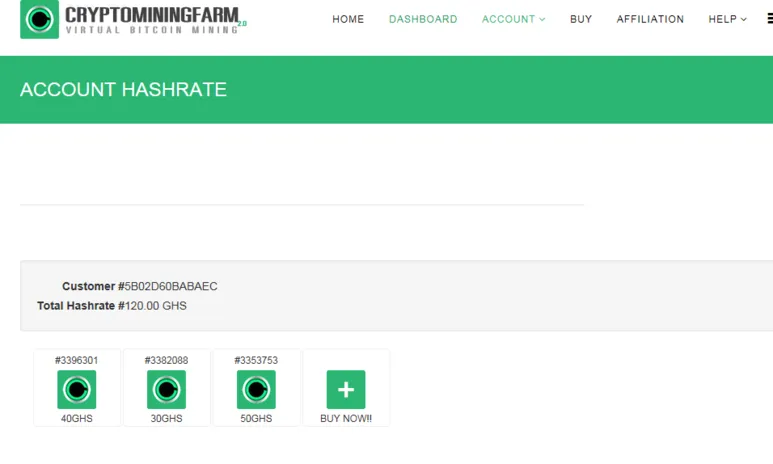Open the 50GHS miner icon #3353753
The image size is (773, 464).
click(256, 390)
